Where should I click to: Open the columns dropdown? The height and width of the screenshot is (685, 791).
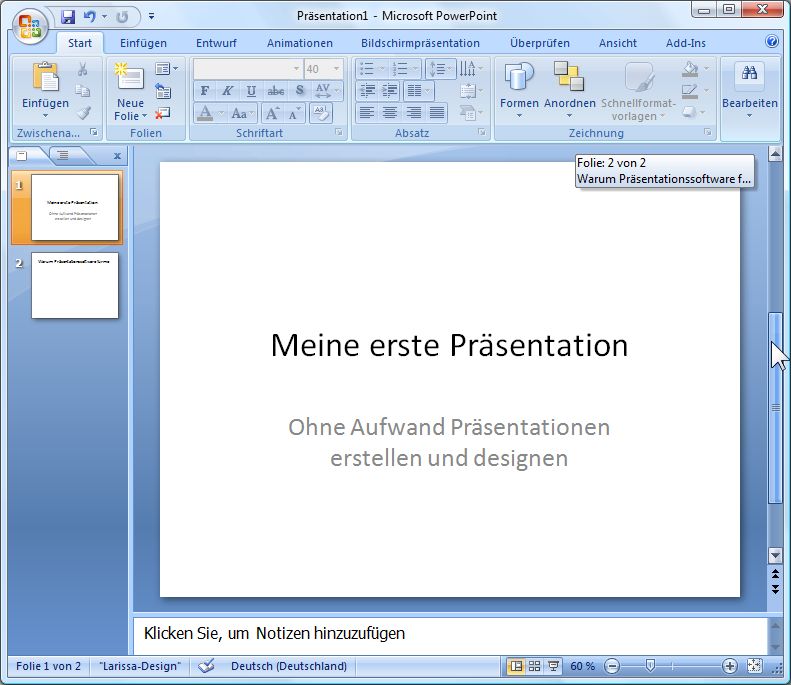tap(419, 91)
